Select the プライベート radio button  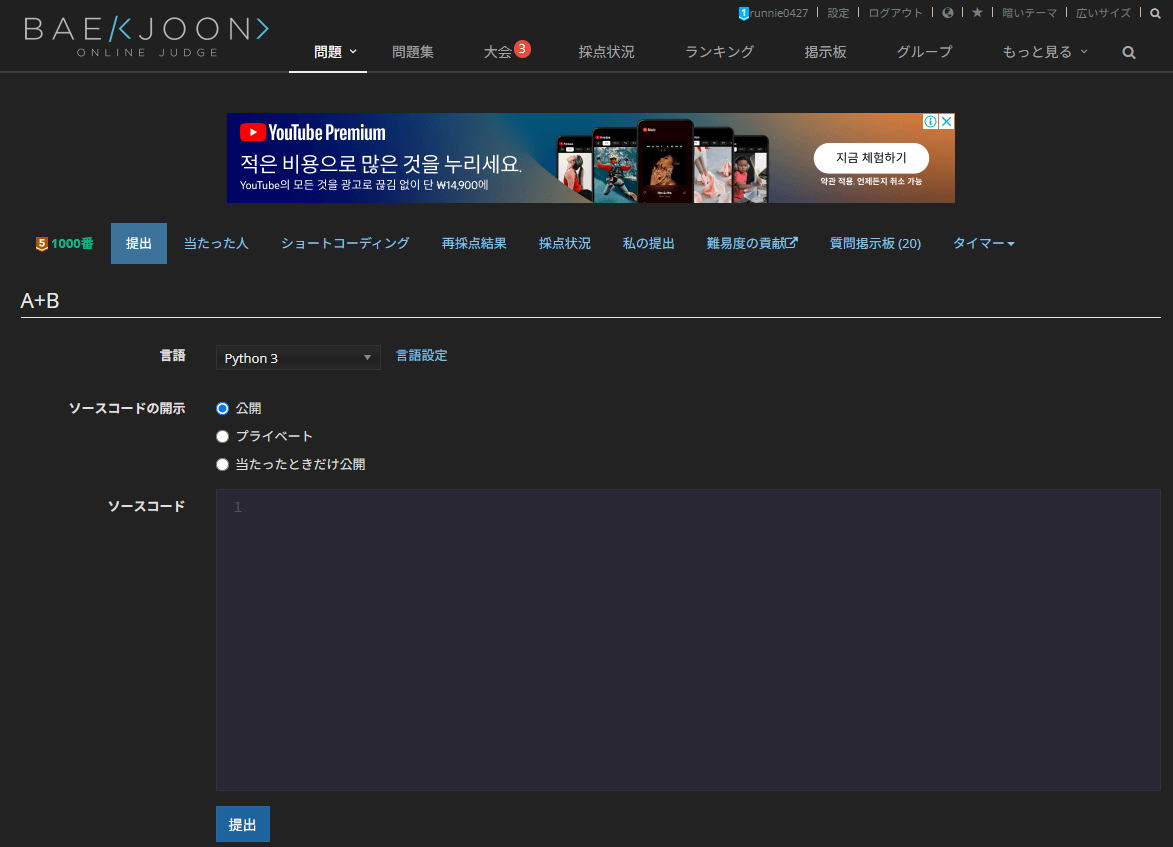click(222, 436)
